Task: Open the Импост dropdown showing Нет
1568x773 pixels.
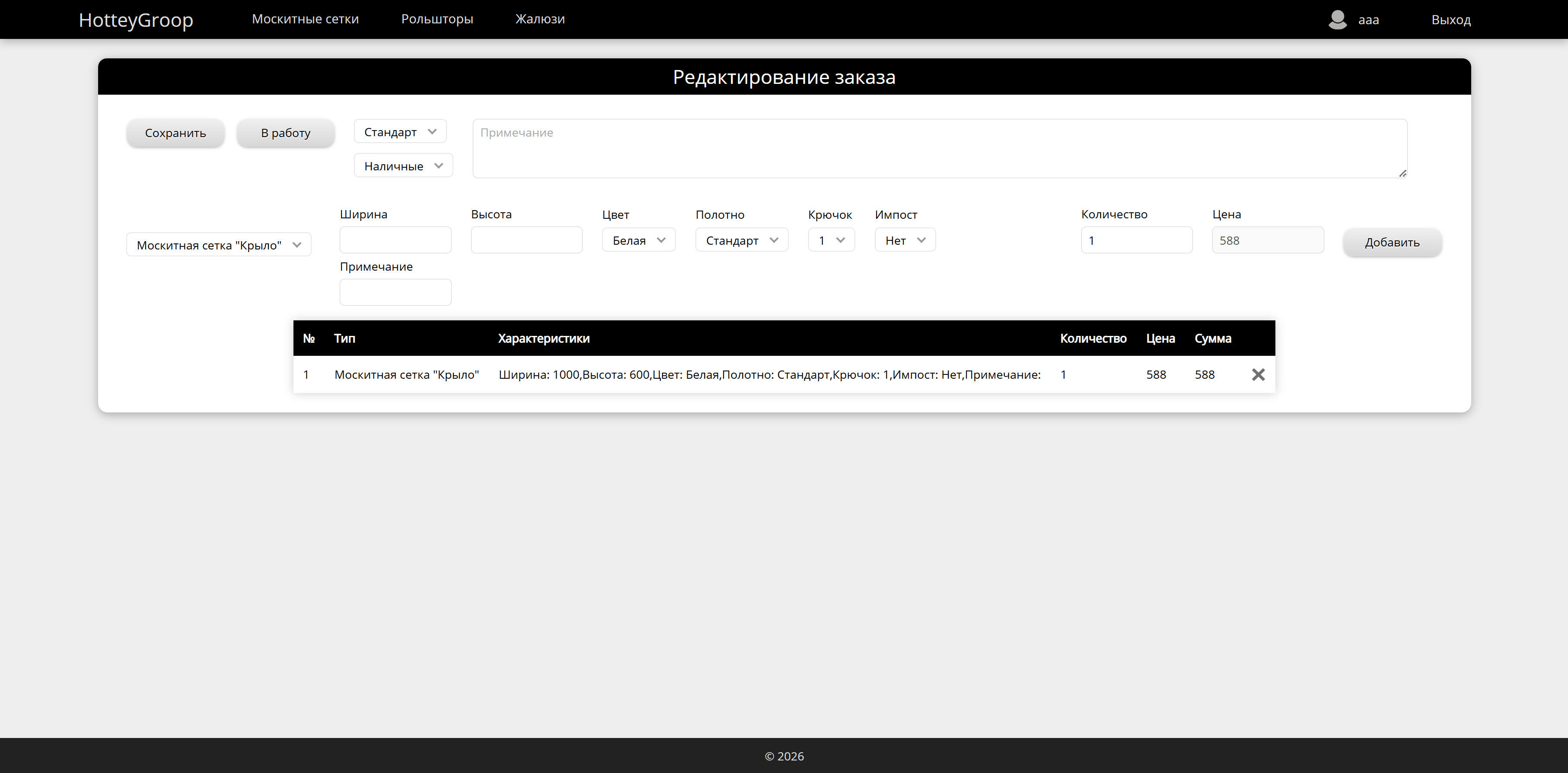Action: click(905, 240)
